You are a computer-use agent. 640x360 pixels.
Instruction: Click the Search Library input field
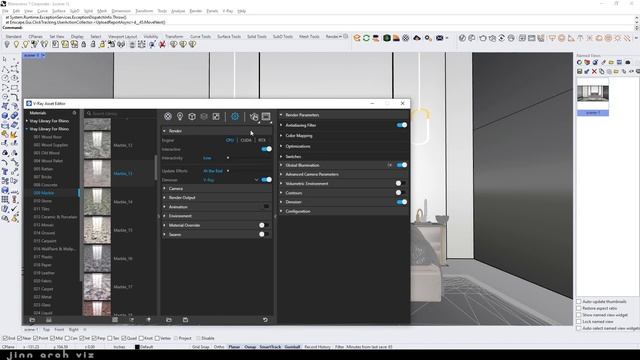coord(120,113)
